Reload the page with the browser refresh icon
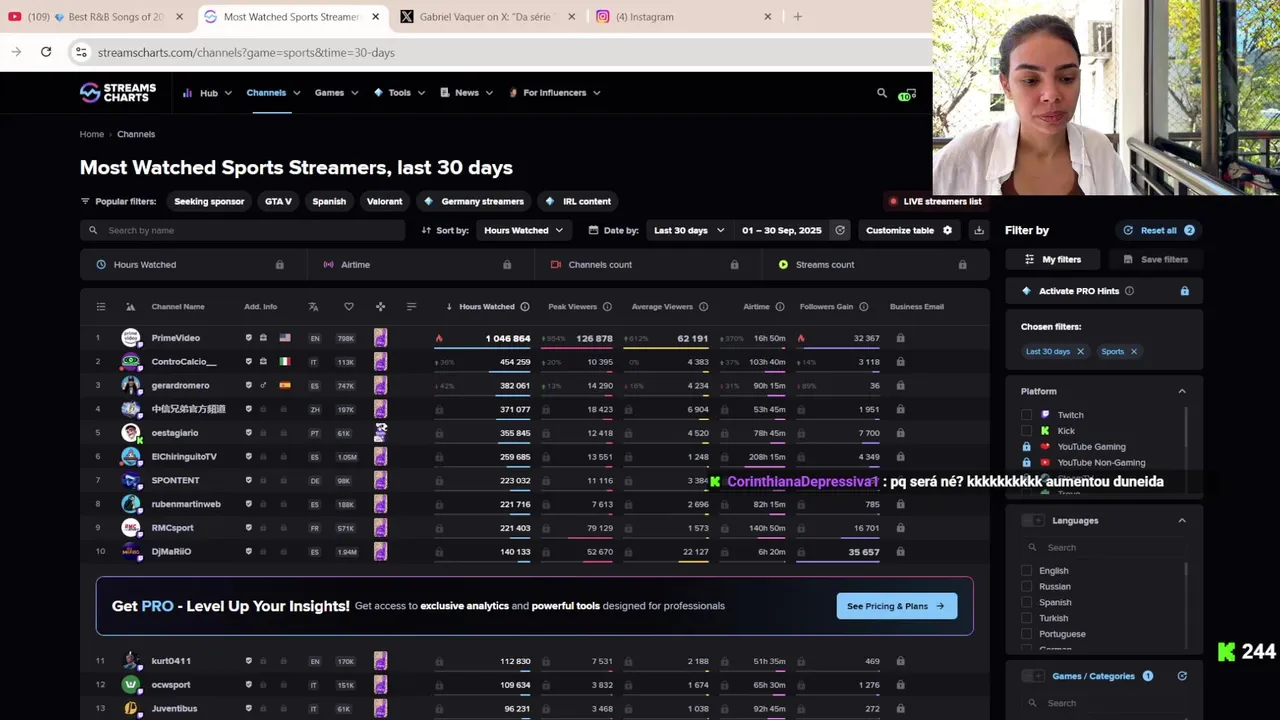Viewport: 1280px width, 720px height. (46, 52)
